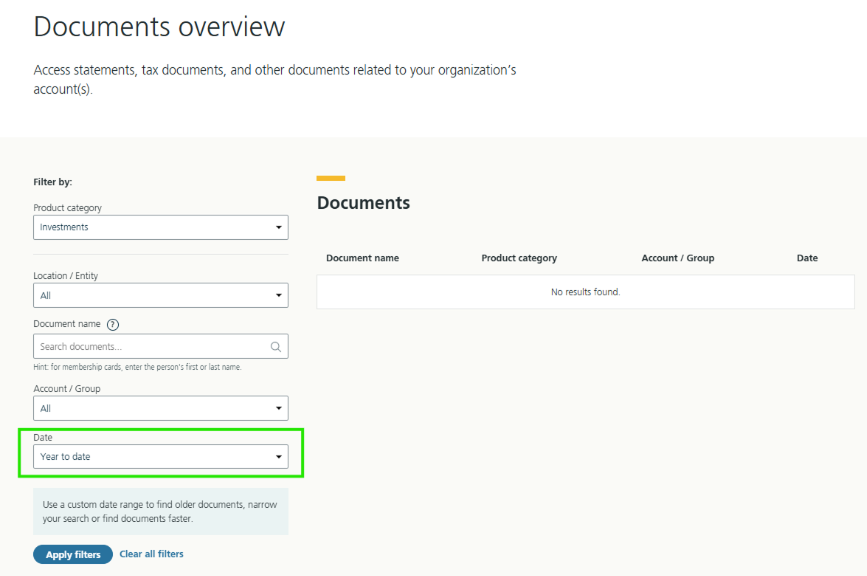Click the Clear all filters link

[x=152, y=554]
